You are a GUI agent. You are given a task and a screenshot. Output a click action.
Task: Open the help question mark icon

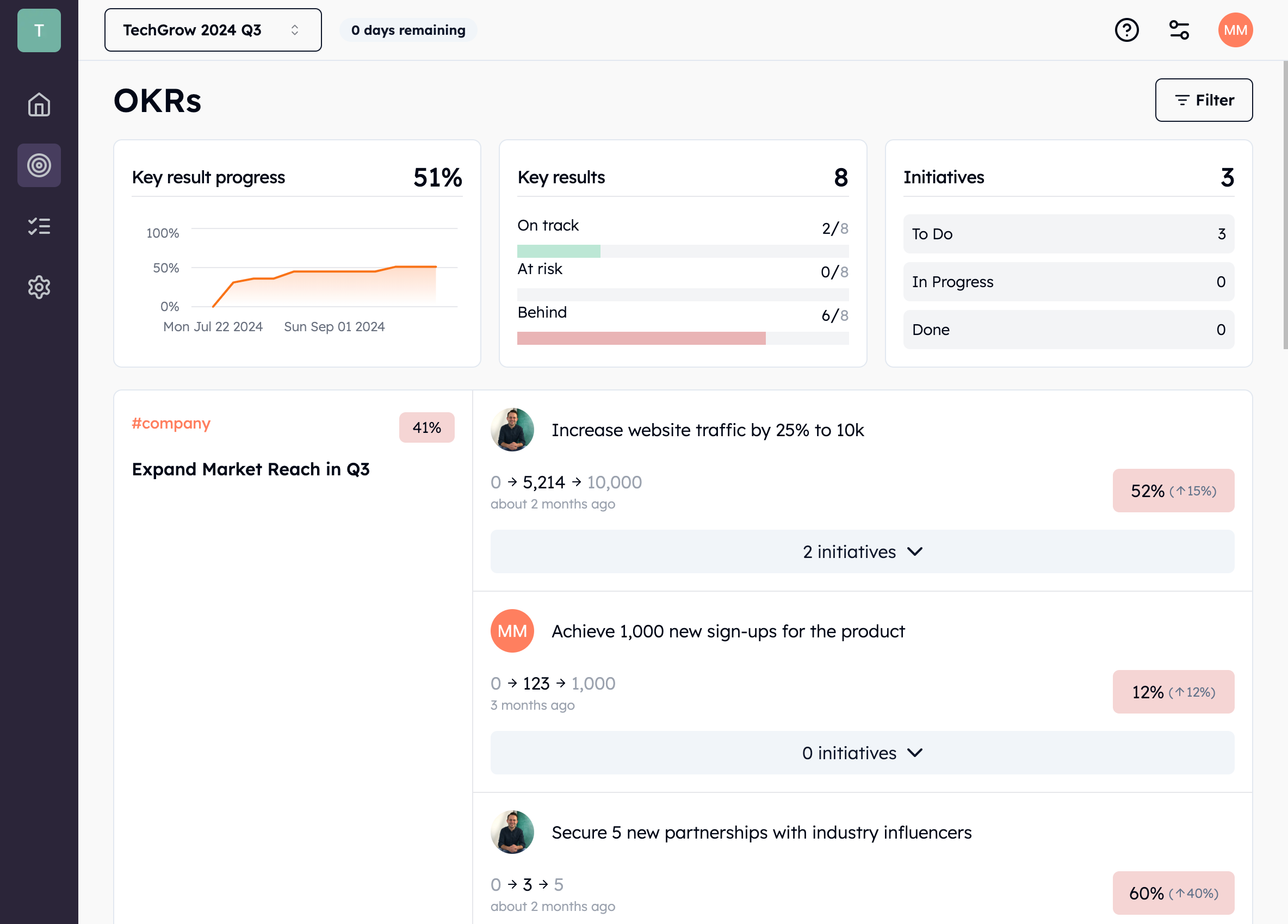tap(1126, 30)
